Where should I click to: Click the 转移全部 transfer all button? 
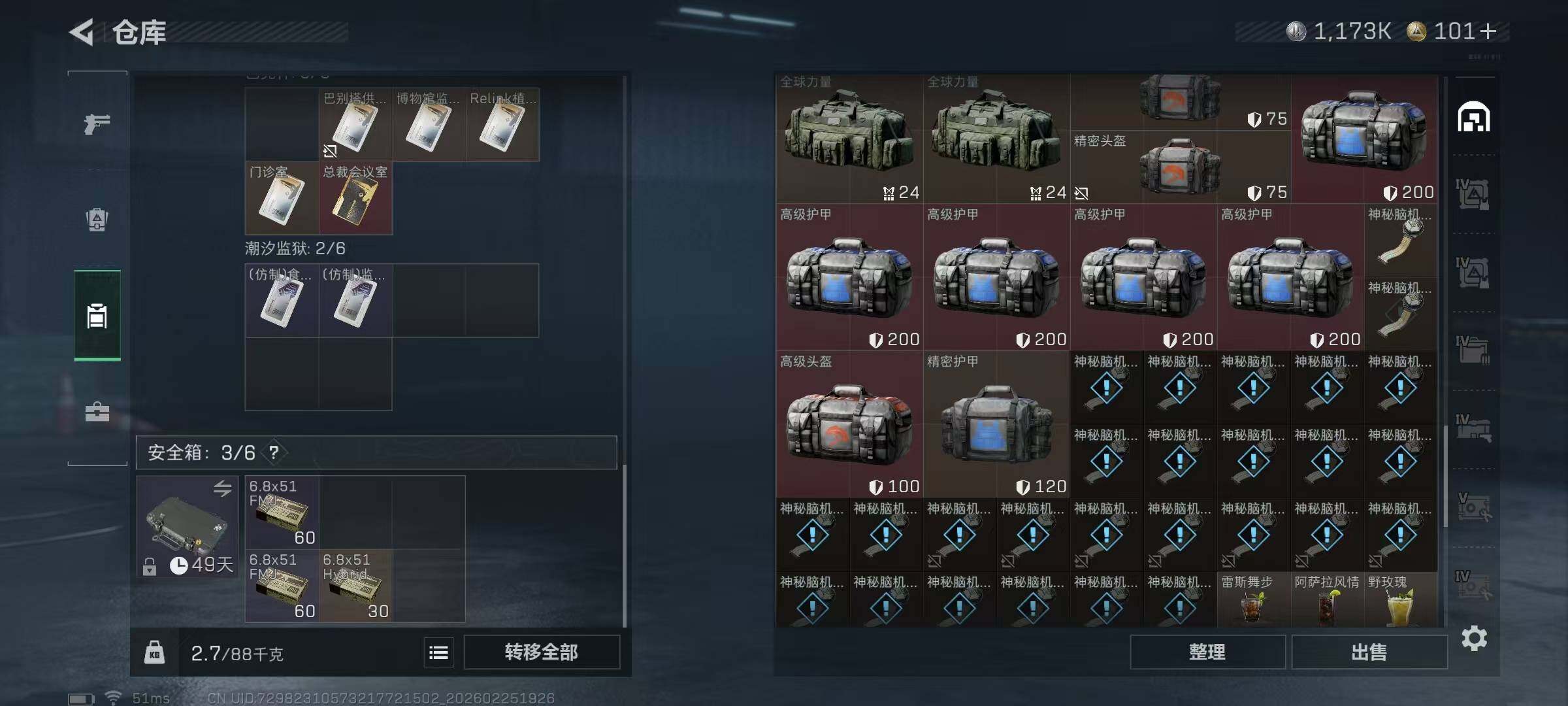tap(542, 652)
